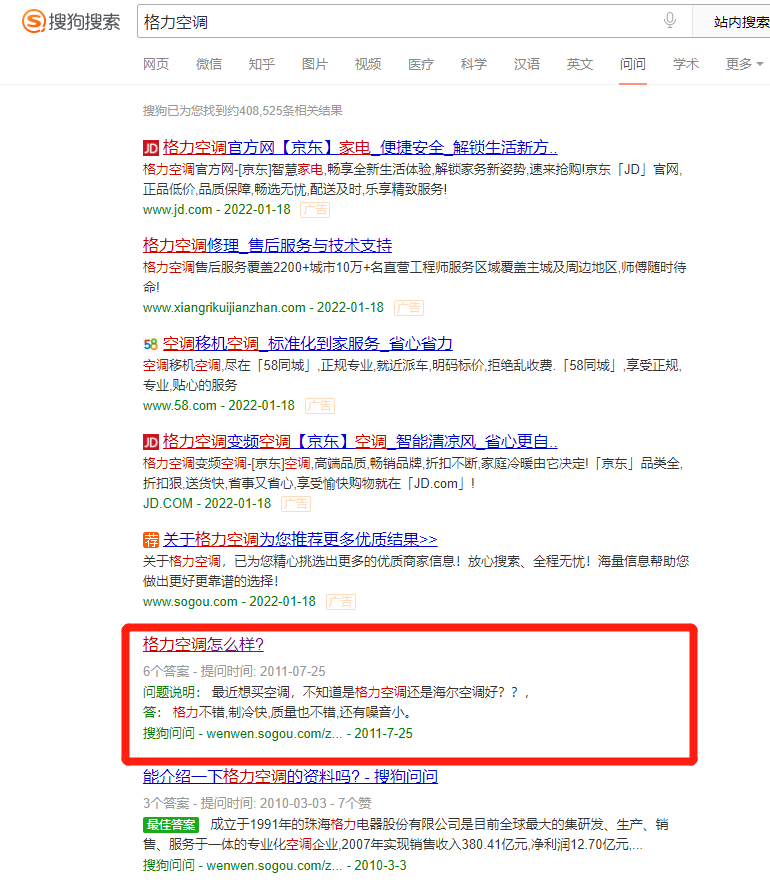Screen dimensions: 770x887
Task: Switch to the 知乎 tab
Action: click(261, 64)
